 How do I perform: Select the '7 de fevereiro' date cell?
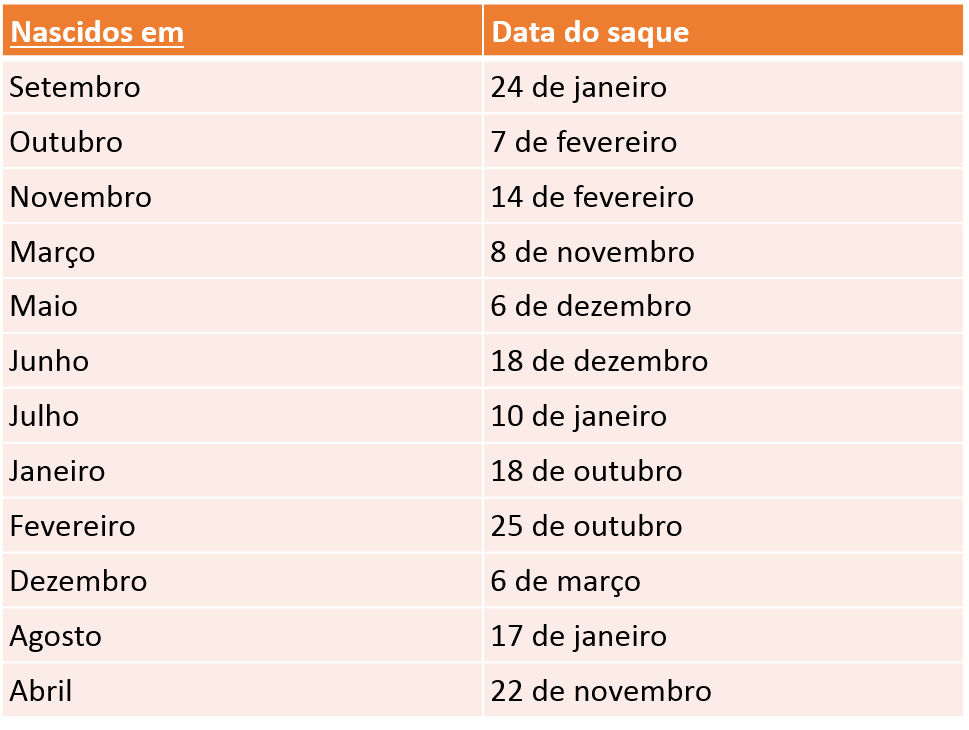pyautogui.click(x=583, y=142)
